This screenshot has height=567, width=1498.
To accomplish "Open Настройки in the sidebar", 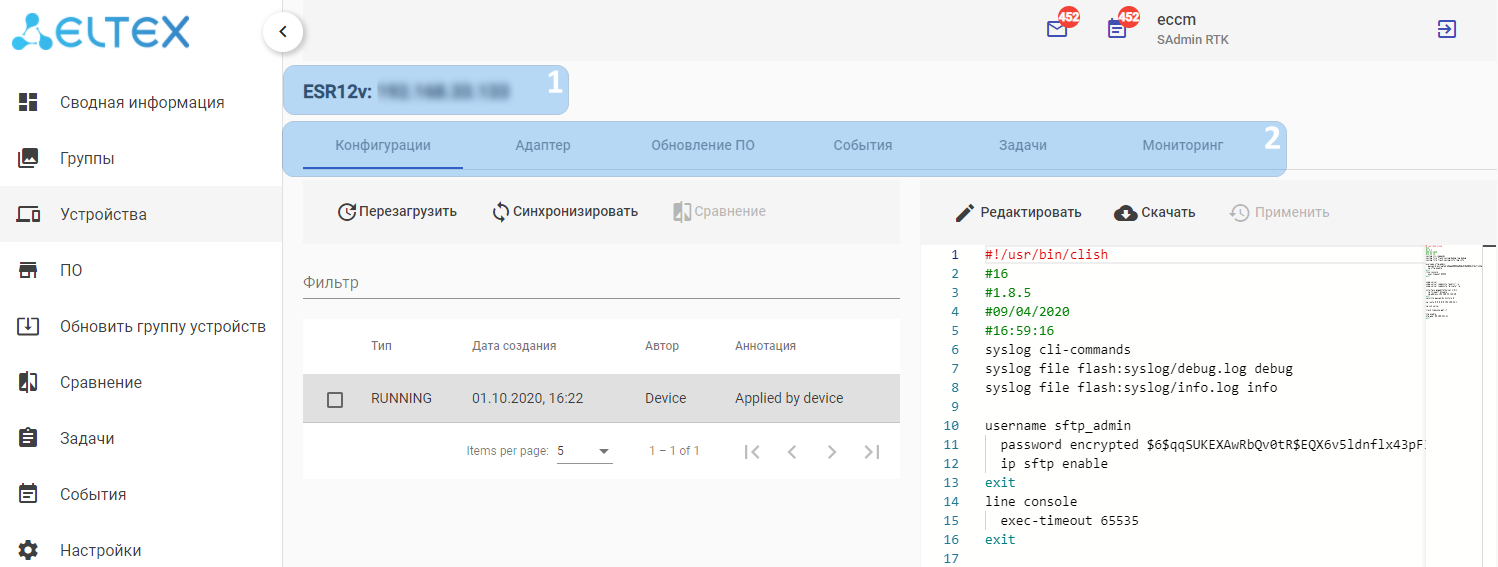I will (x=100, y=550).
